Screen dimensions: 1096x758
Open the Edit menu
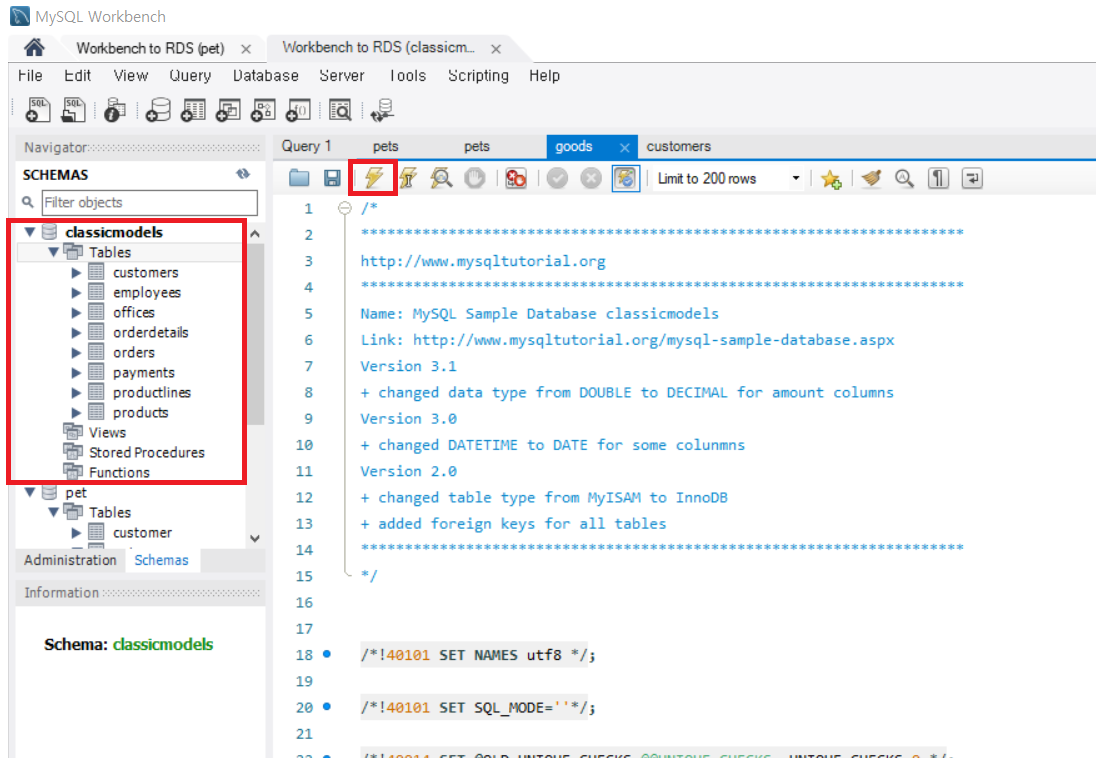tap(78, 76)
